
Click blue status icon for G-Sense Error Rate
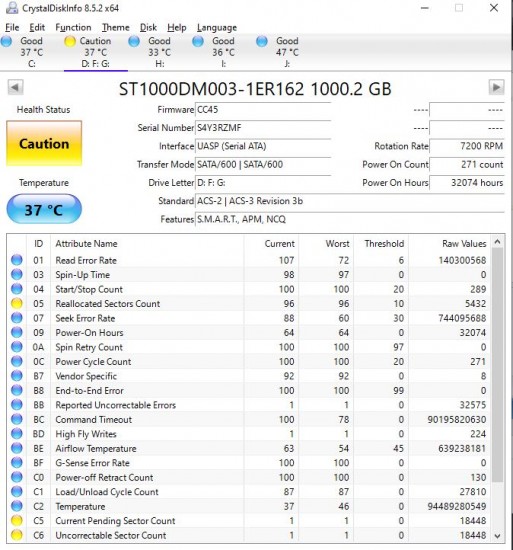pyautogui.click(x=16, y=463)
